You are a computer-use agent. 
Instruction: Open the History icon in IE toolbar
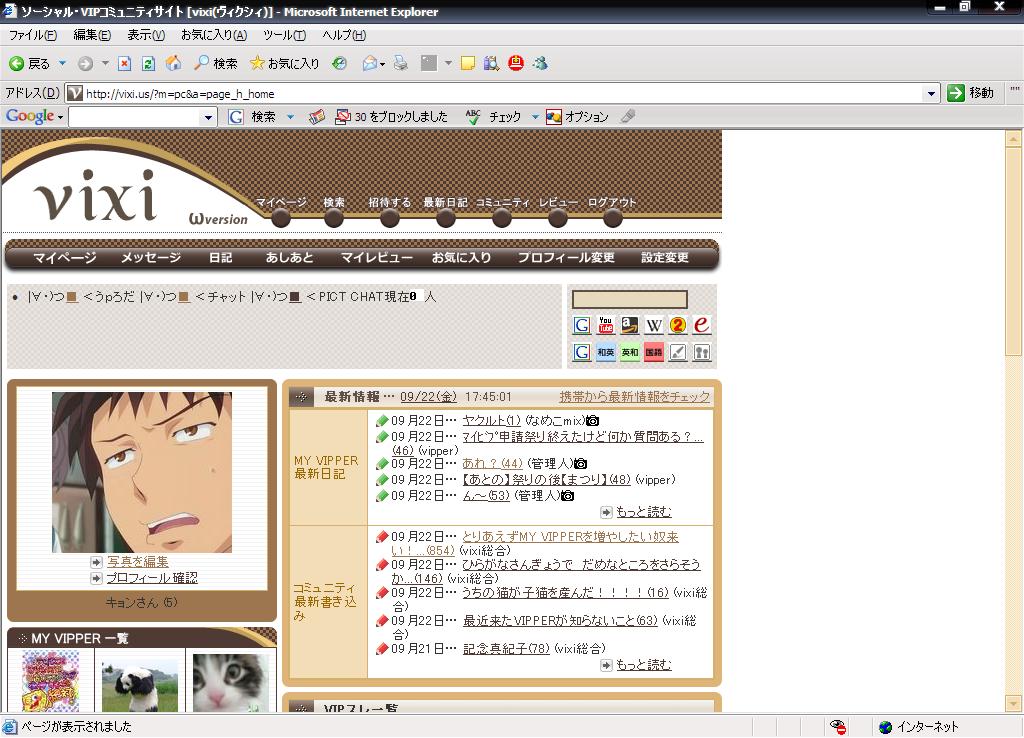coord(339,63)
